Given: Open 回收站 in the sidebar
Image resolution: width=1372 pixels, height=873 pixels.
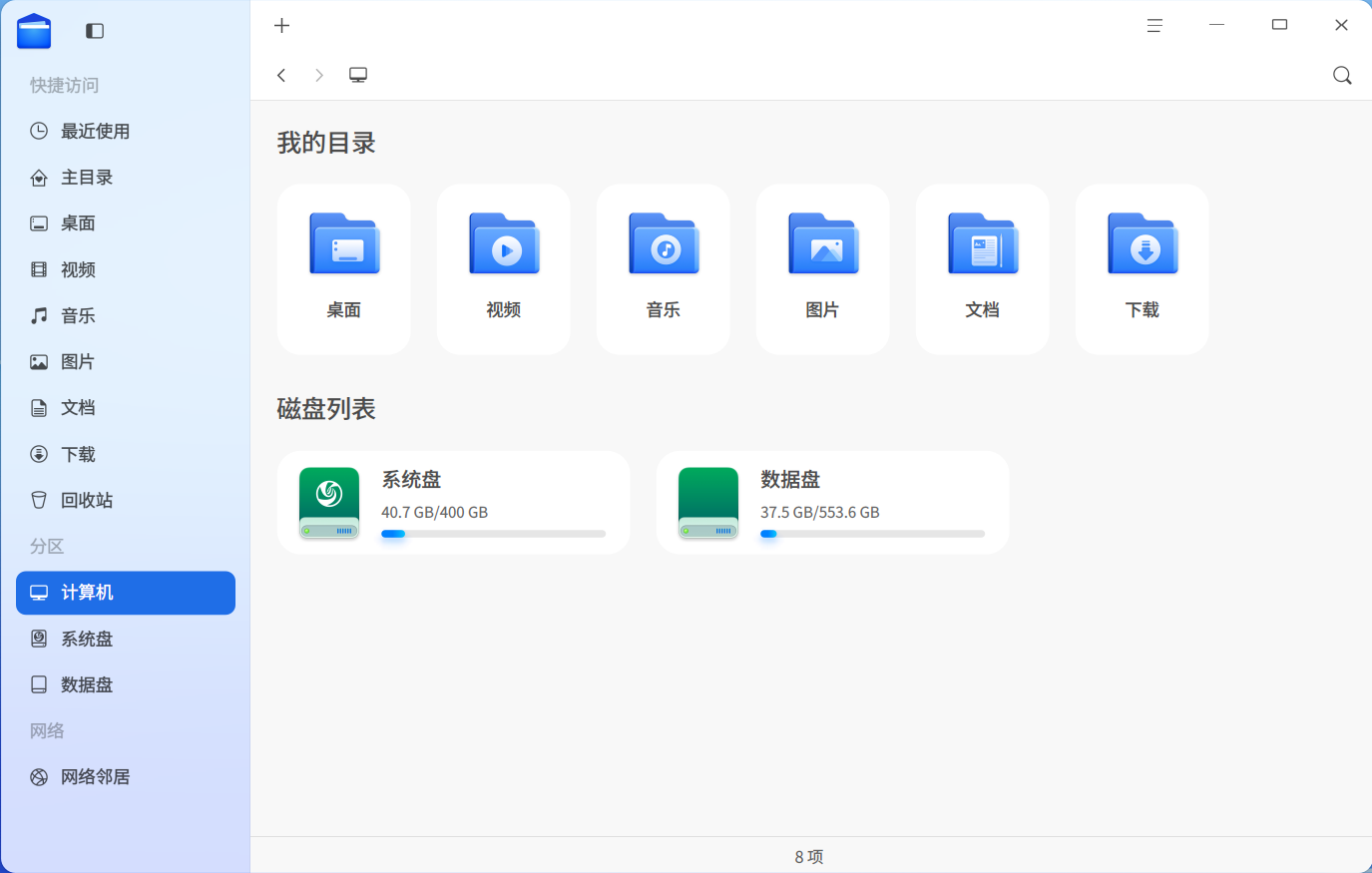Looking at the screenshot, I should point(126,500).
